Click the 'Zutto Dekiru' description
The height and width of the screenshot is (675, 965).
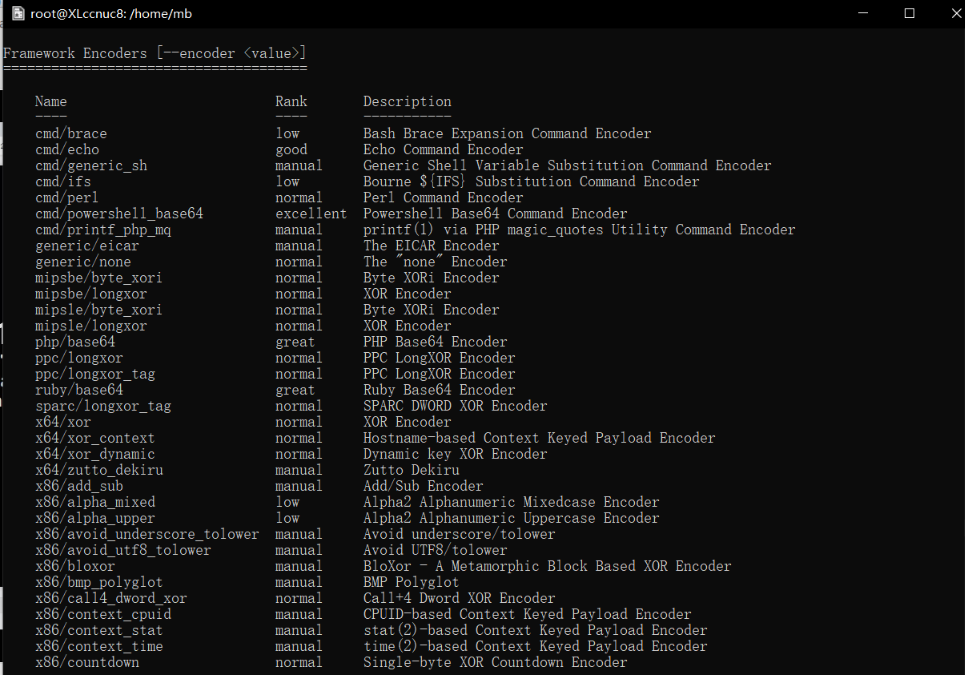(411, 469)
